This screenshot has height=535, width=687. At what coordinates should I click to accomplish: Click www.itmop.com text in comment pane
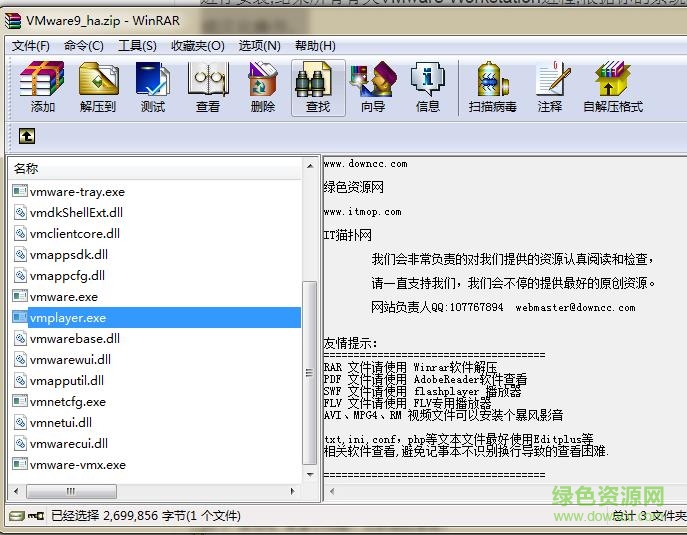click(x=362, y=212)
